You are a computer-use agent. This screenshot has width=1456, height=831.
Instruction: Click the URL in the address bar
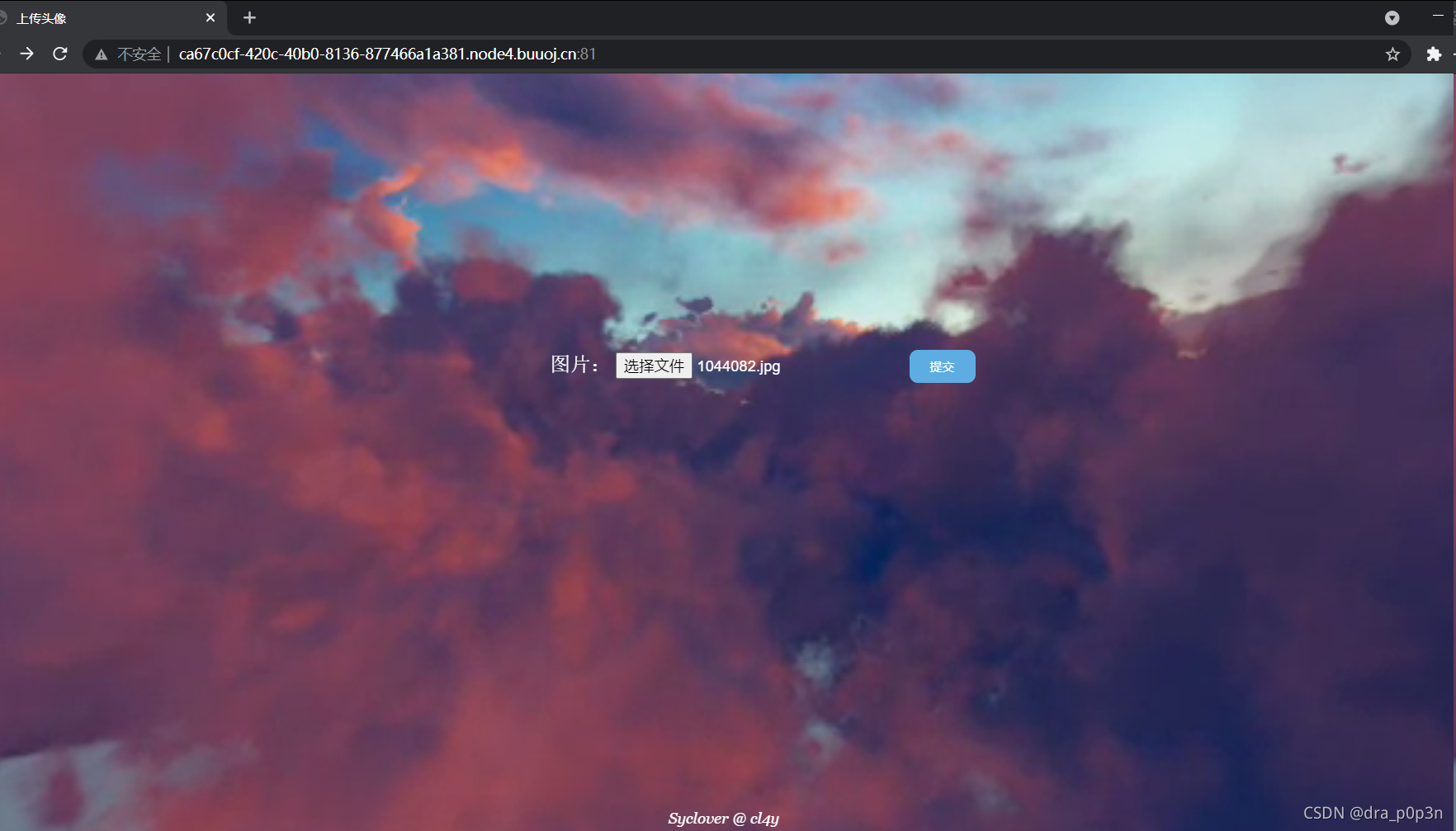pos(387,54)
